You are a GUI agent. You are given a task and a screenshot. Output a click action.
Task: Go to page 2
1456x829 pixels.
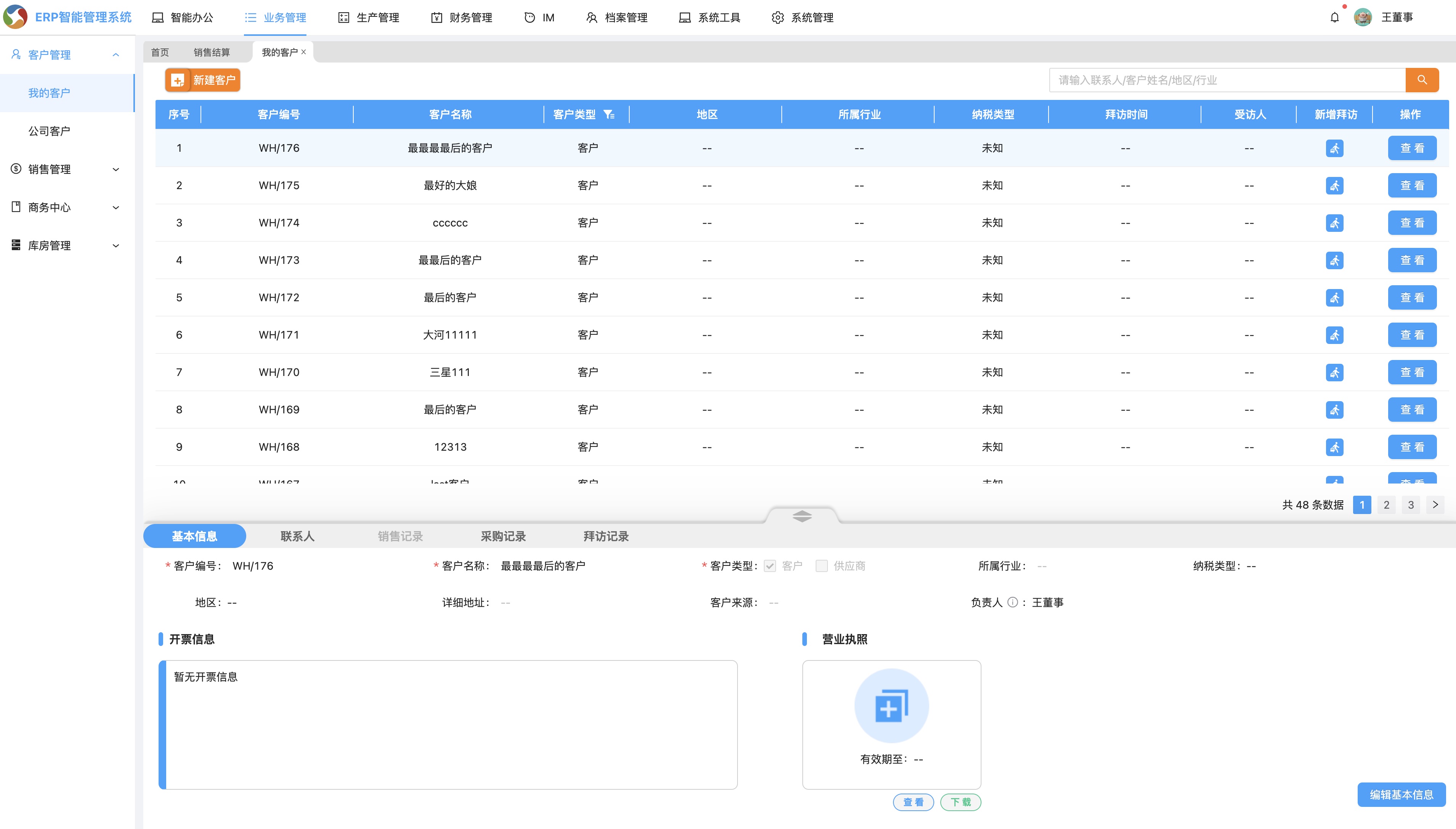click(x=1386, y=504)
